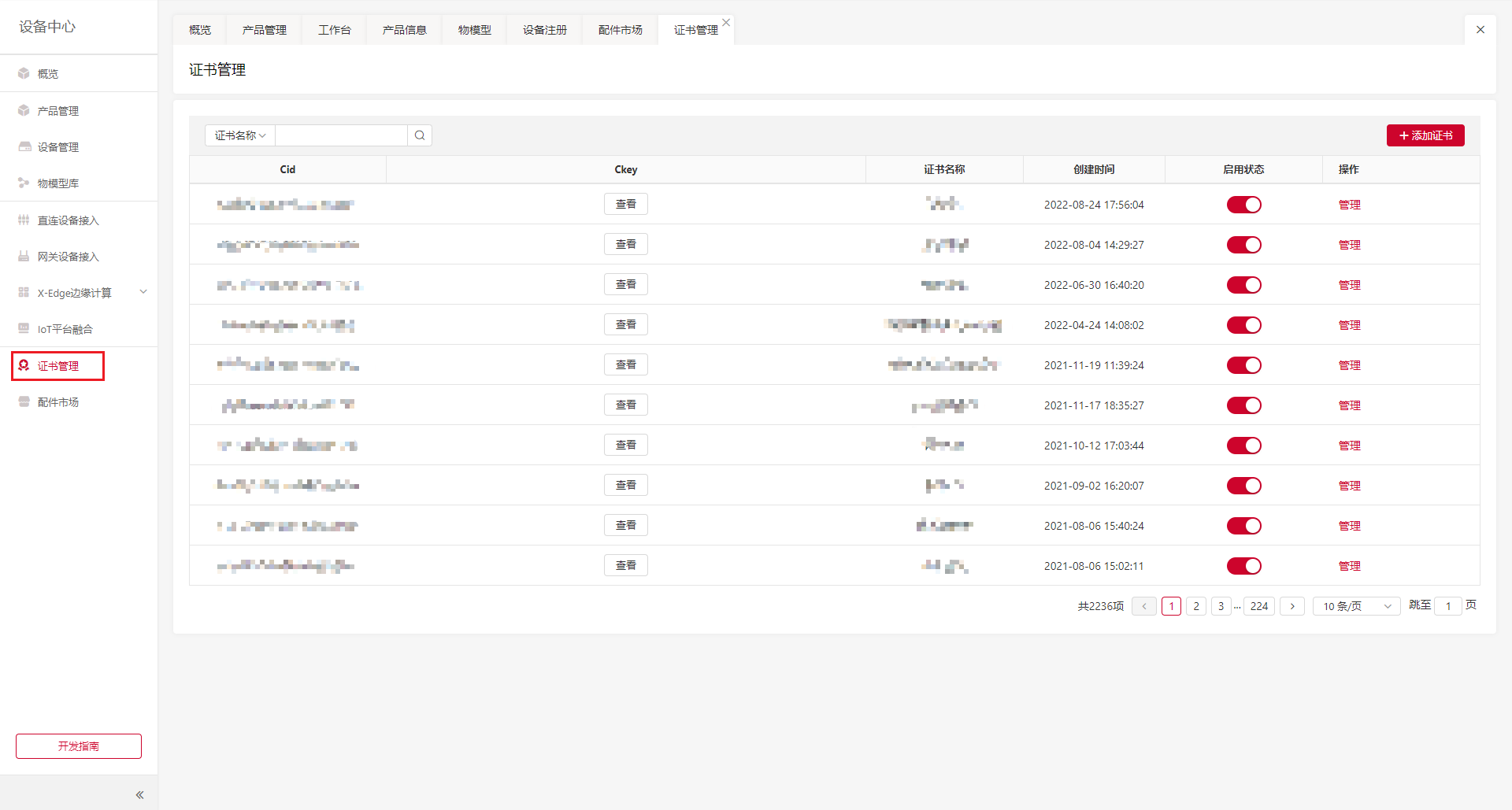Open the 证书名称 search-type dropdown
The image size is (1512, 810).
[240, 135]
